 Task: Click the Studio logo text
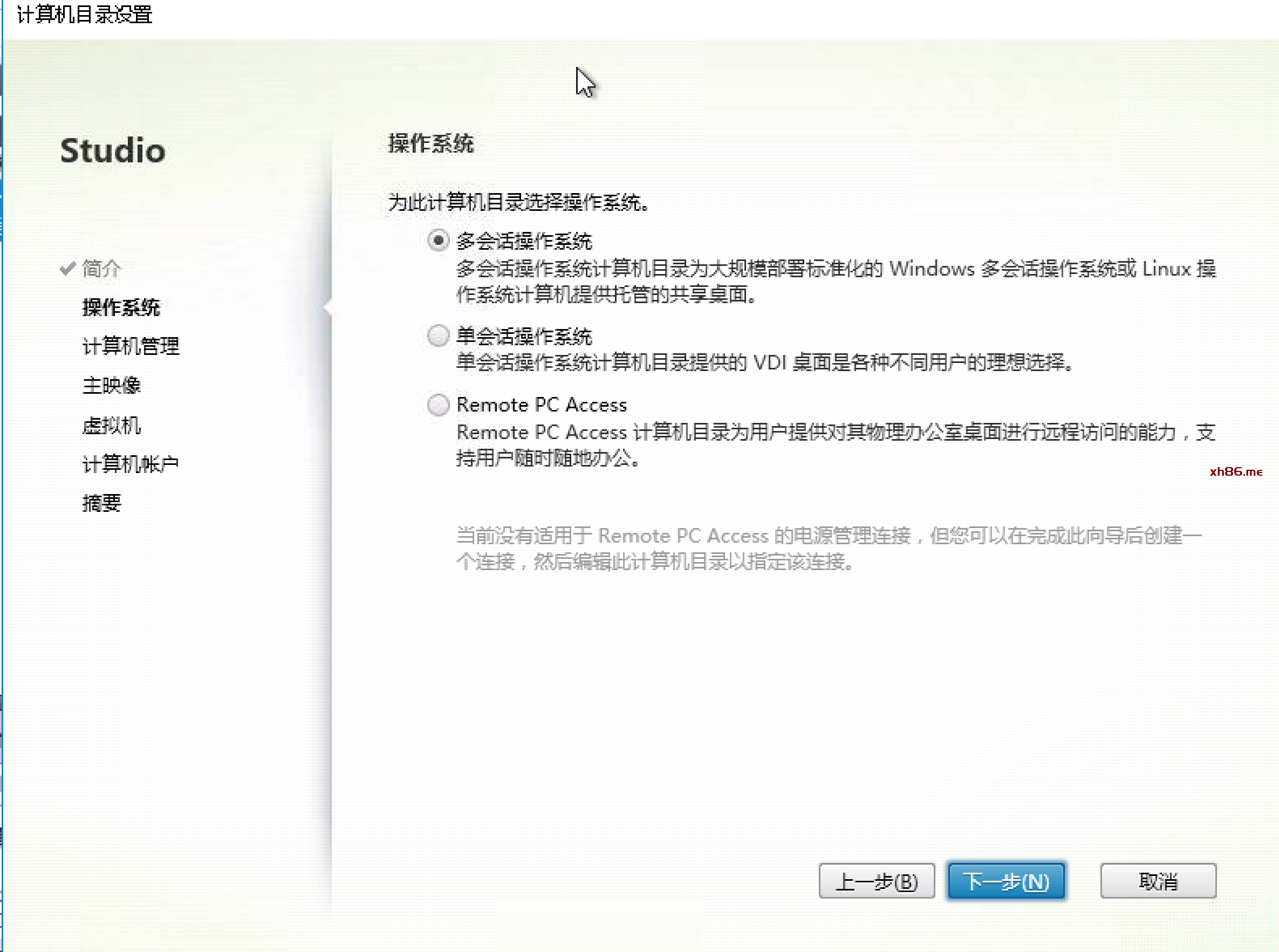(x=113, y=150)
